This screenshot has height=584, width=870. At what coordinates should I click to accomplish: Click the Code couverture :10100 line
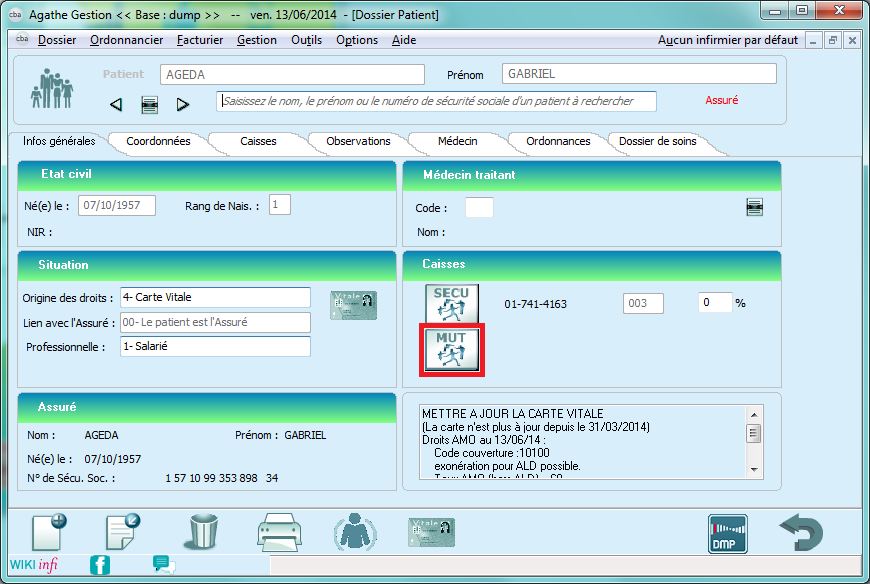click(492, 453)
